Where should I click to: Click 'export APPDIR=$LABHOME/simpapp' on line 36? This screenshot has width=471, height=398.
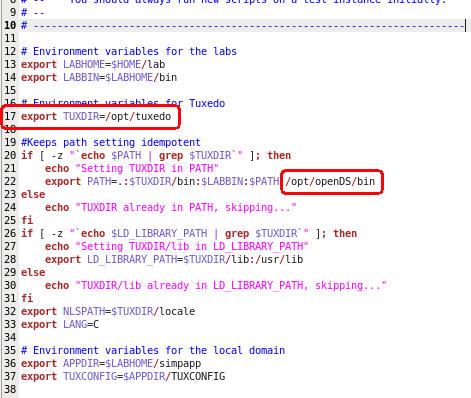[111, 363]
